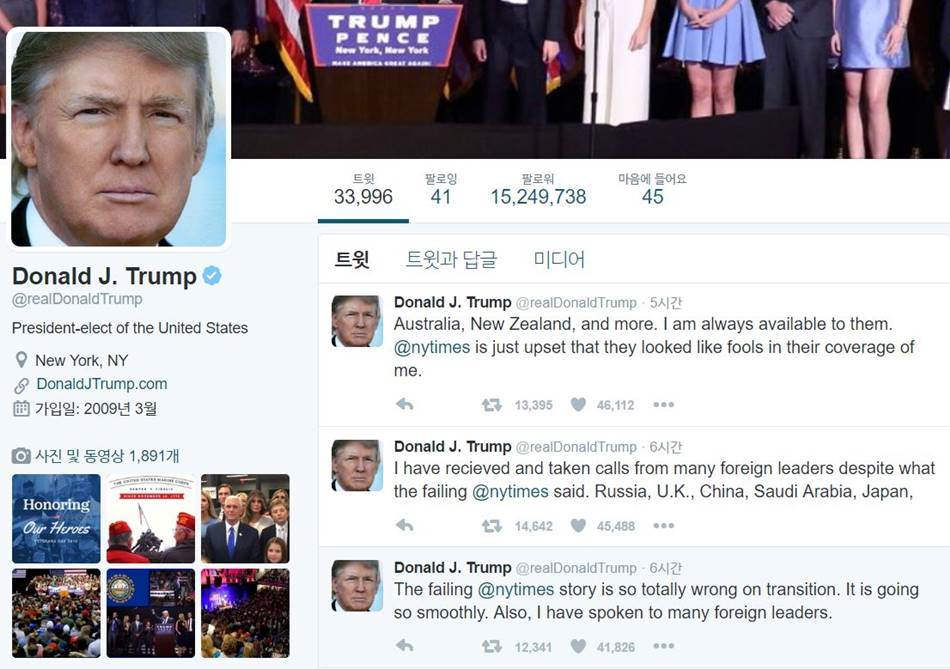Reply to the foreign leaders calls tweet

405,525
